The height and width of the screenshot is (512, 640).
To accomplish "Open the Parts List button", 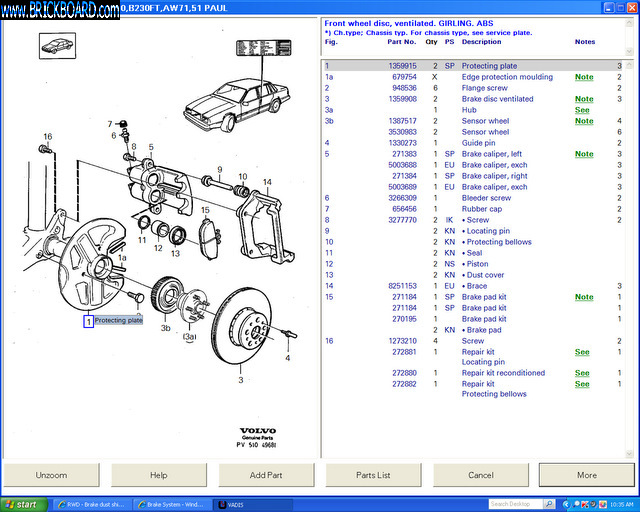I will (373, 475).
